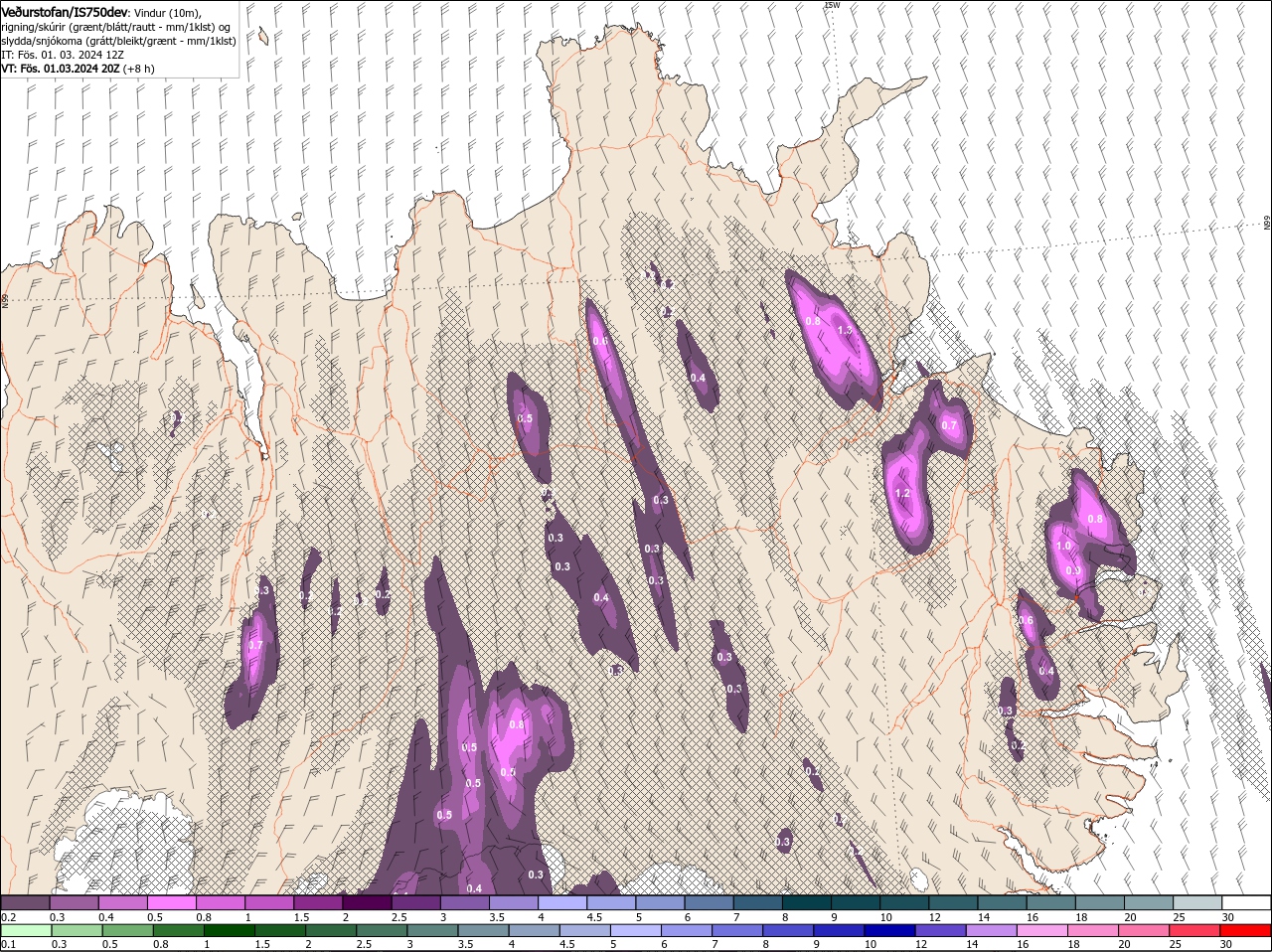
Task: Click the 1.2 precipitation value on the map
Action: pyautogui.click(x=902, y=493)
